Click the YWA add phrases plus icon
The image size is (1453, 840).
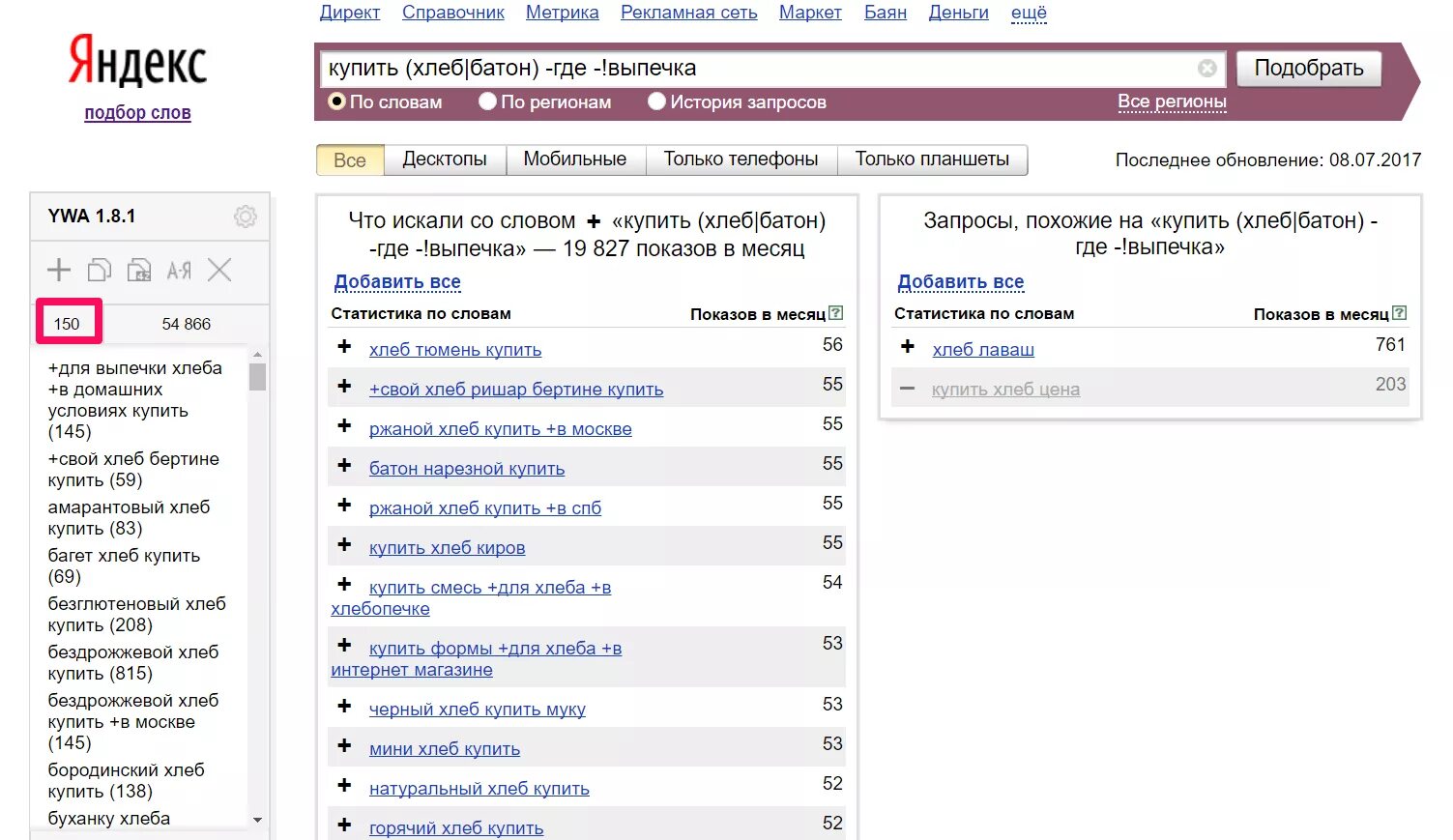point(59,271)
